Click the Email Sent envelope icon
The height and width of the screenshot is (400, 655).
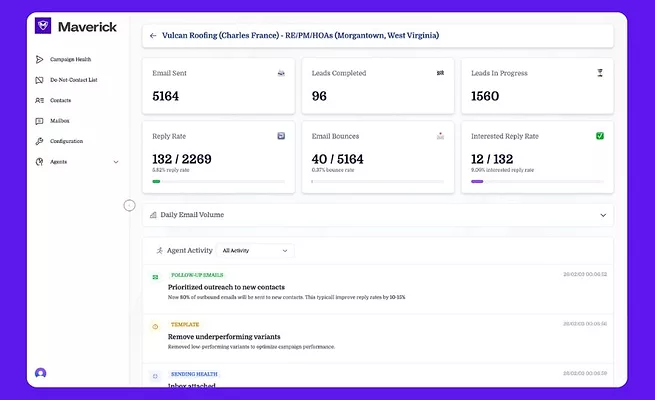coord(280,73)
